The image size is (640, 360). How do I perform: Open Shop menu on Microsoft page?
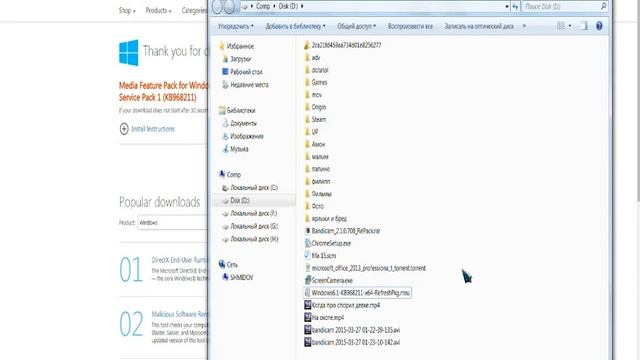(127, 11)
